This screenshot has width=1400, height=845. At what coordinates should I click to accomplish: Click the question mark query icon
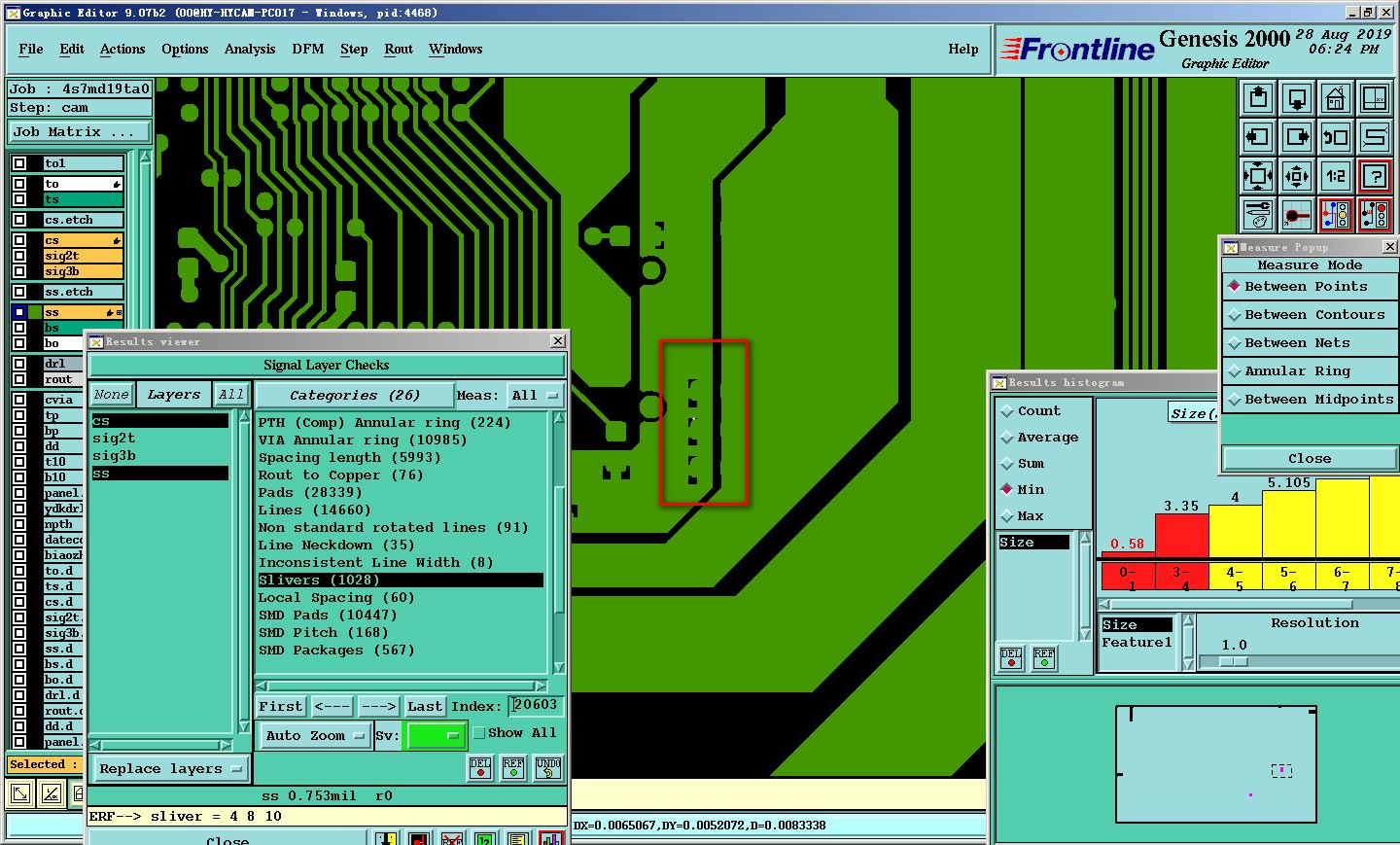coord(1375,176)
